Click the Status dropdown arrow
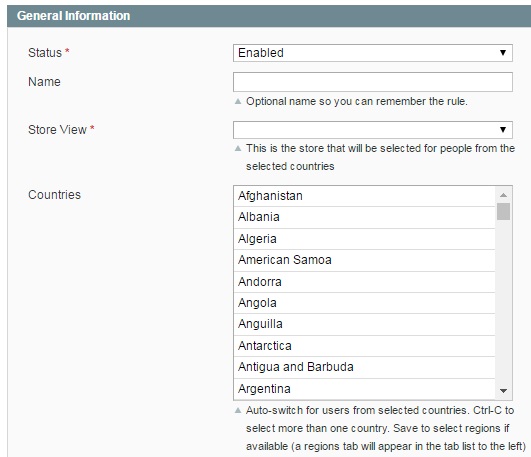 coord(503,53)
